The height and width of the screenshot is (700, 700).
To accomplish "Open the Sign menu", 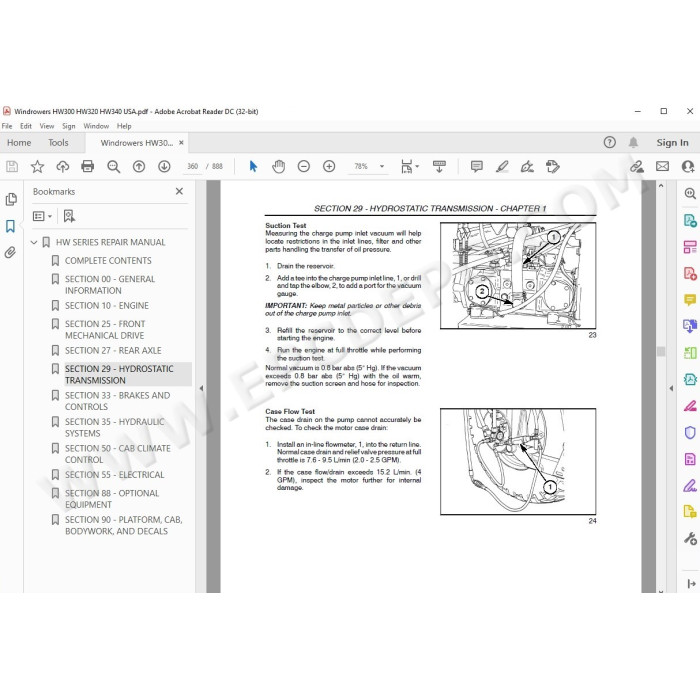I will [69, 126].
